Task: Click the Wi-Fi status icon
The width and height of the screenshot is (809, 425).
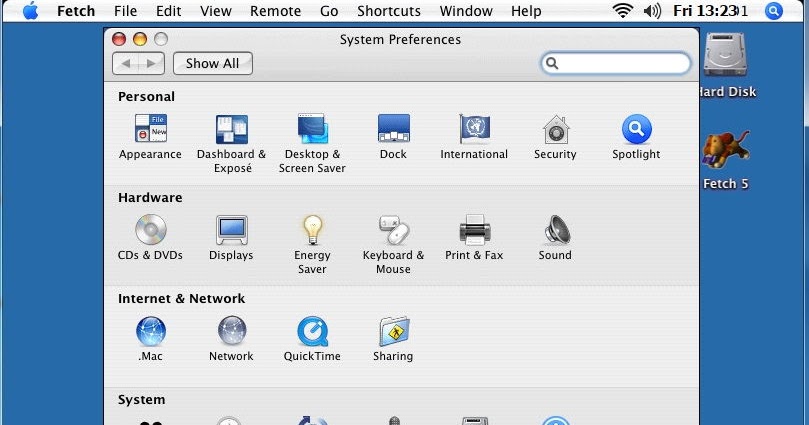Action: [x=623, y=11]
